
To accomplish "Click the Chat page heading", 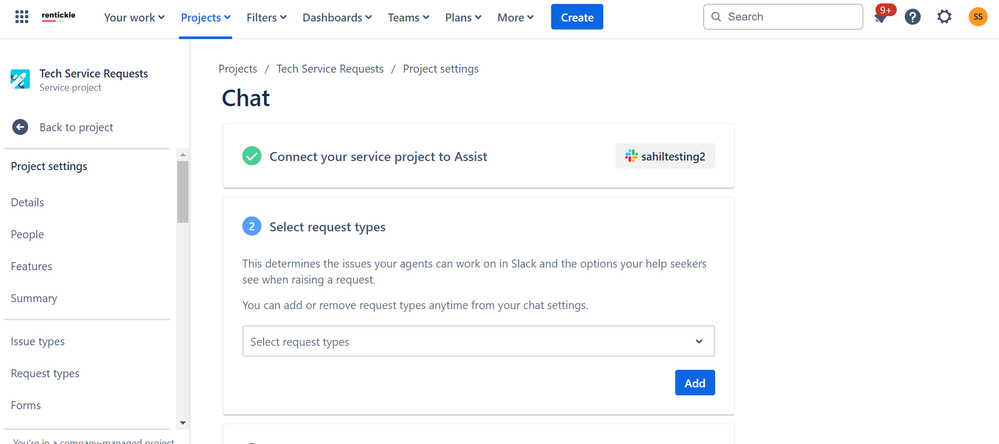I will click(246, 98).
